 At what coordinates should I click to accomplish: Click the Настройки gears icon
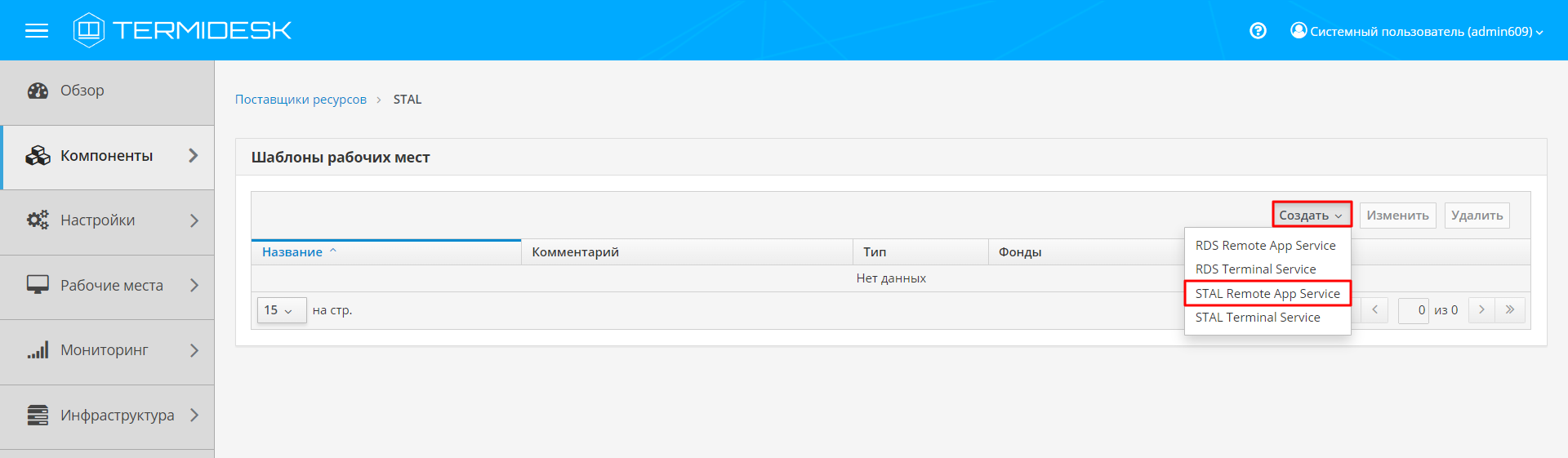[x=38, y=220]
